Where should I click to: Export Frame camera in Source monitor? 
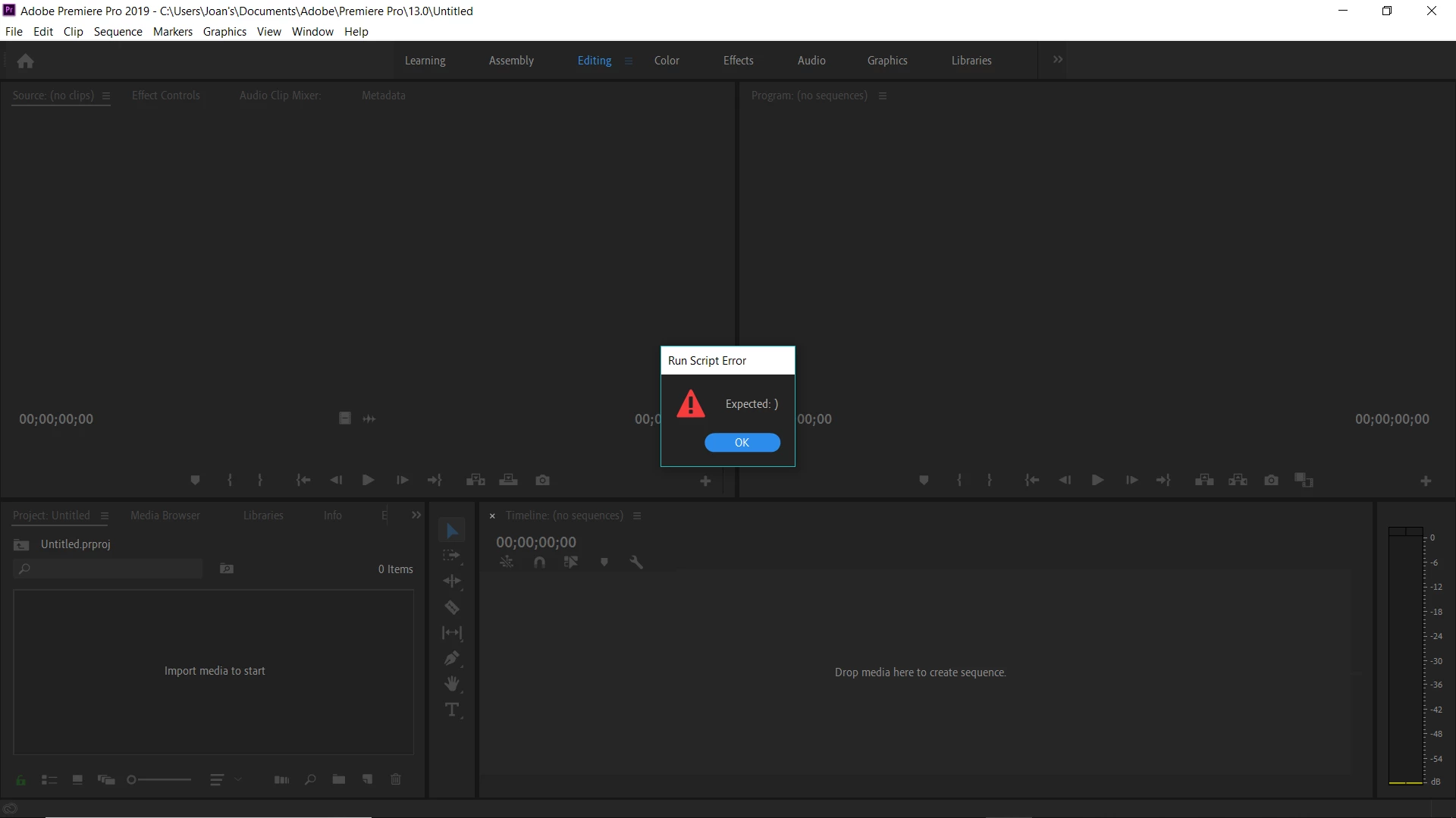(x=542, y=481)
